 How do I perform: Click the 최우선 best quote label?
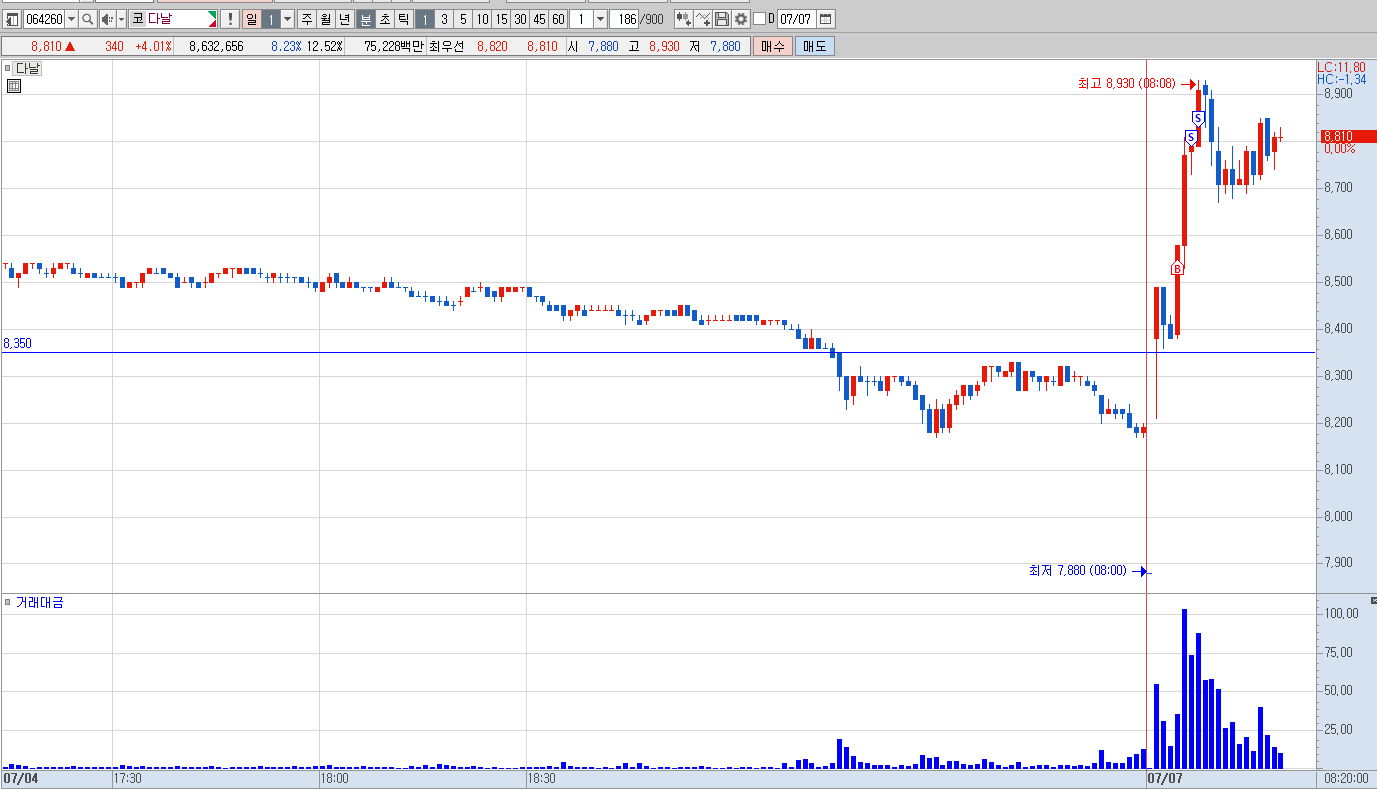(447, 46)
